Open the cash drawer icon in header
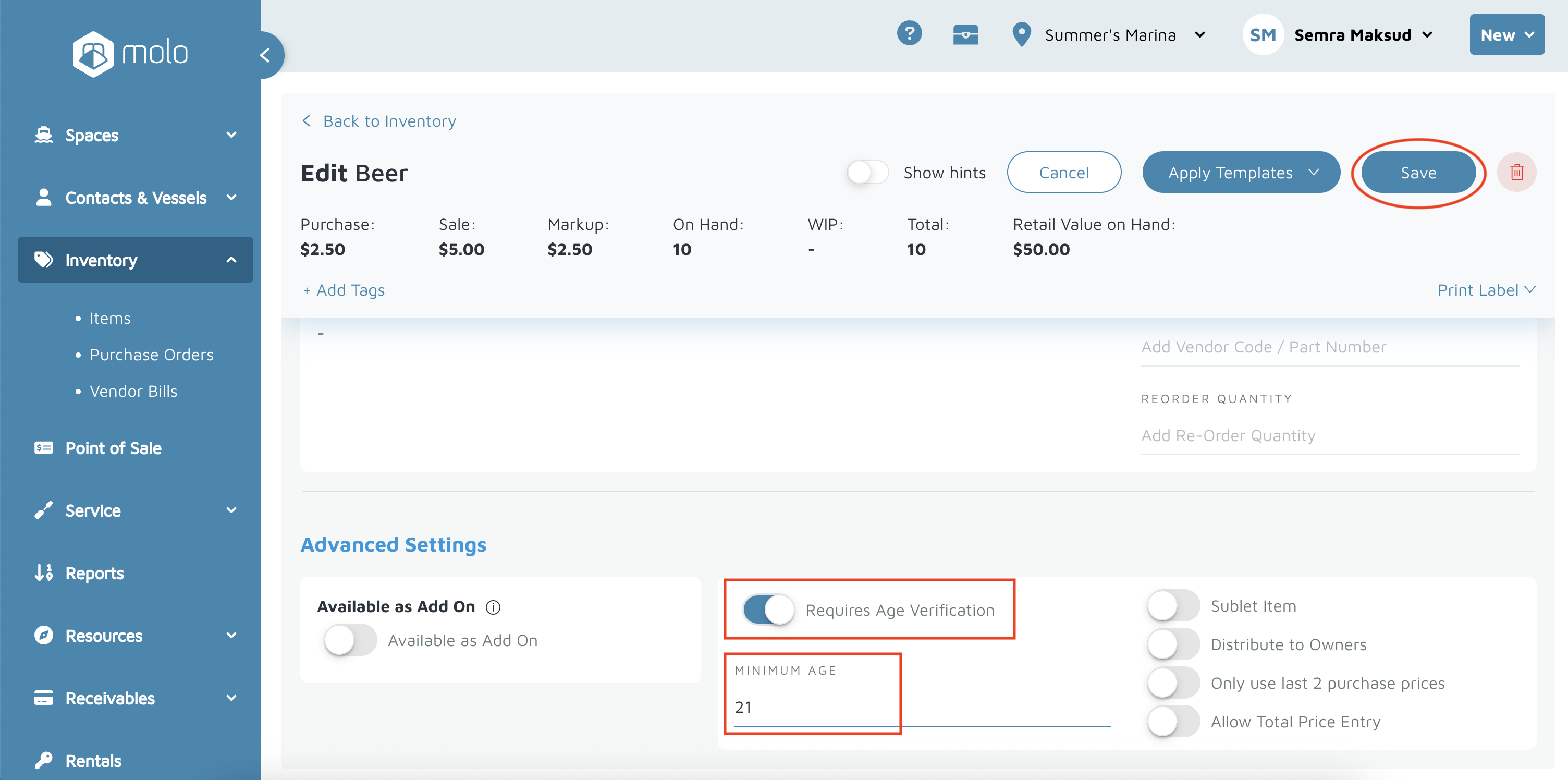The height and width of the screenshot is (780, 1568). (x=965, y=35)
